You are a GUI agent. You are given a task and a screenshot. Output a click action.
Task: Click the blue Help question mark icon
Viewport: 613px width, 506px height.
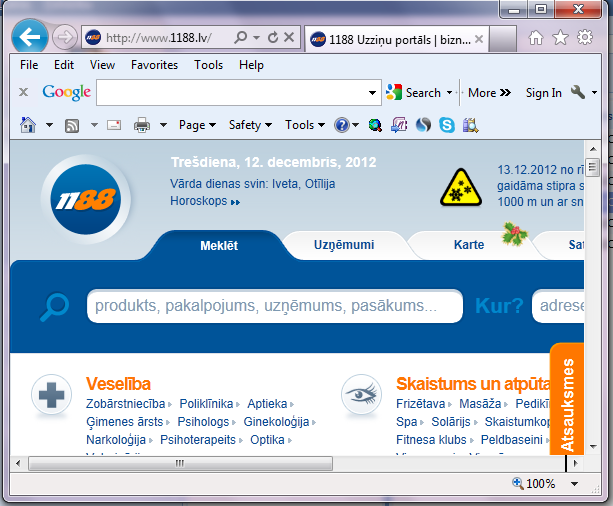coord(342,125)
